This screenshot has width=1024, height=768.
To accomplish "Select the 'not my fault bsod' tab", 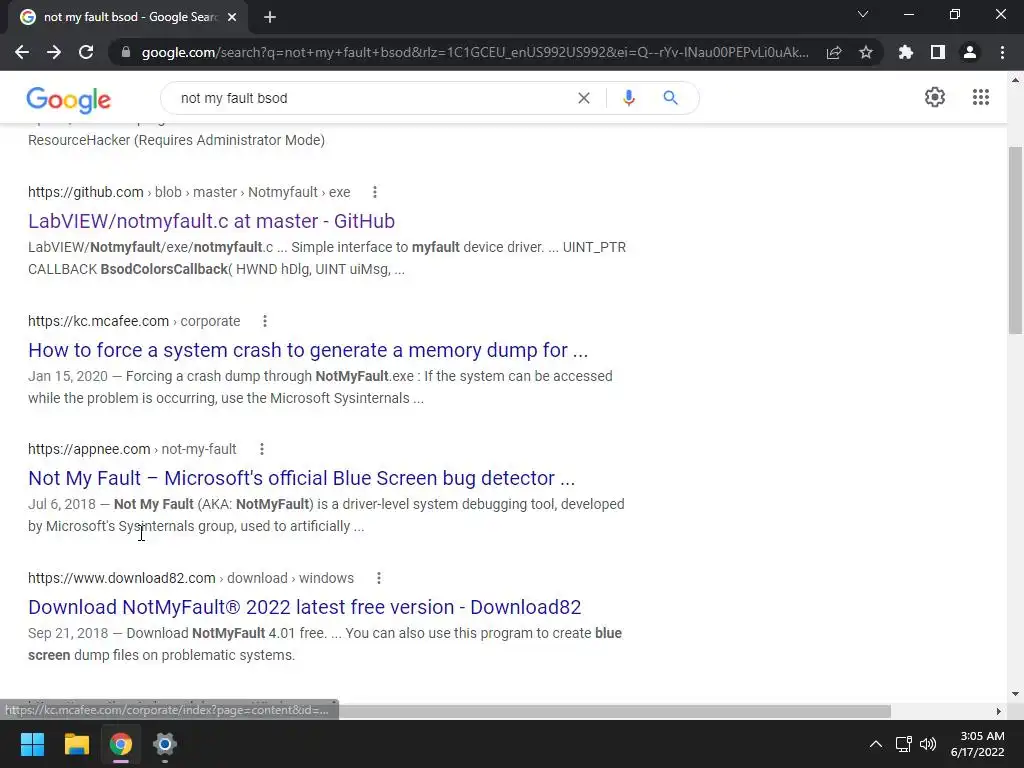I will point(128,17).
